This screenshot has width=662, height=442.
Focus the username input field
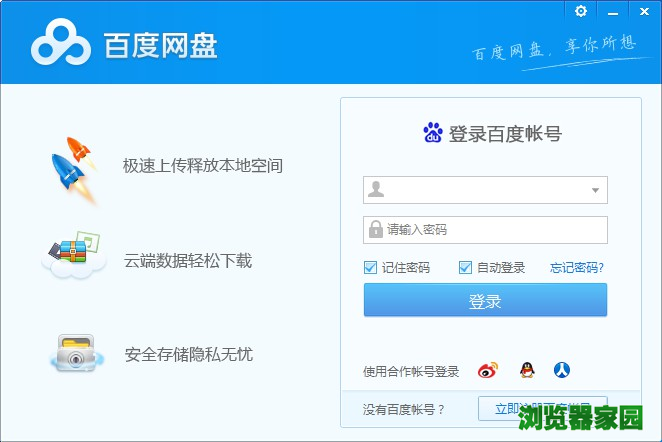pos(475,189)
